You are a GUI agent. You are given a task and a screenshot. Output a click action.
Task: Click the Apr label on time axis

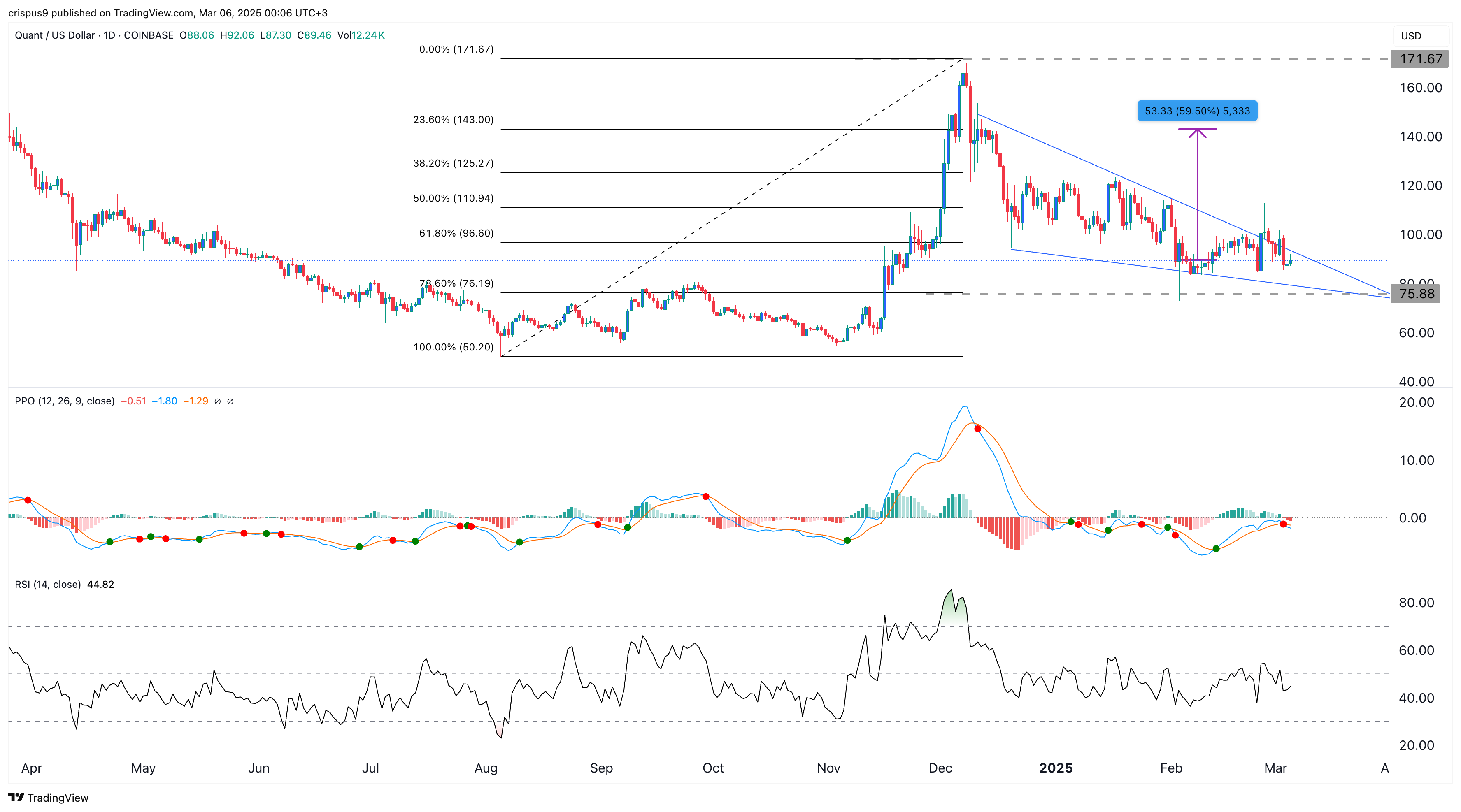[x=32, y=768]
